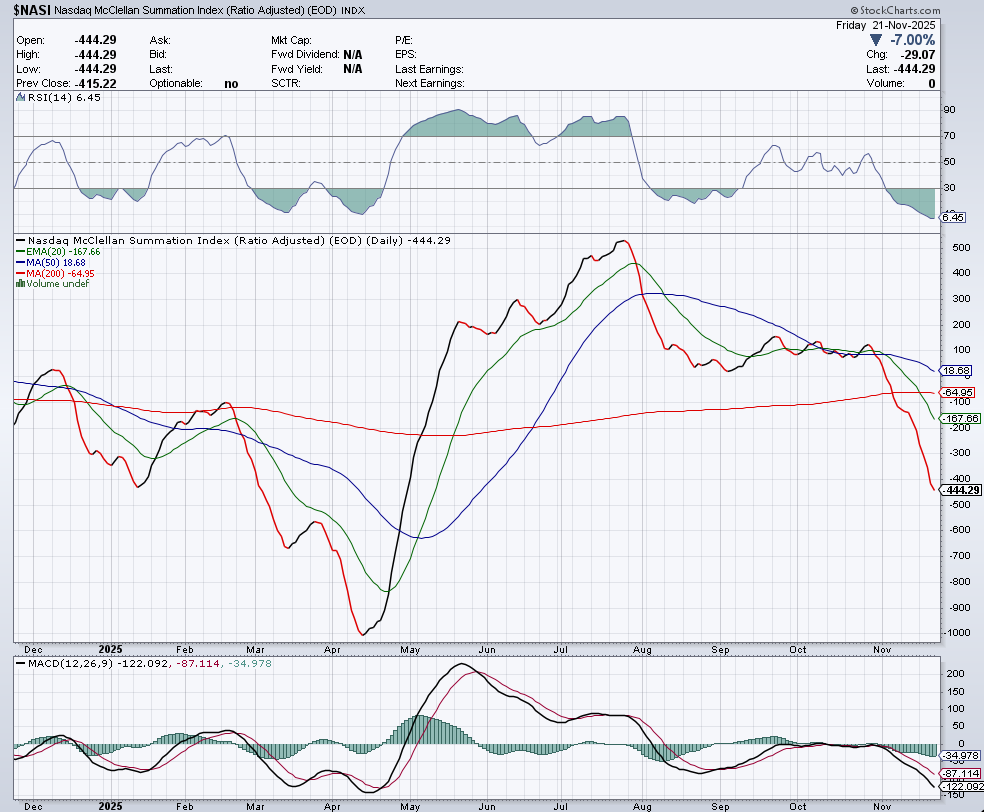Image resolution: width=984 pixels, height=812 pixels.
Task: Click the INDX exchange label in the header
Action: click(x=353, y=11)
